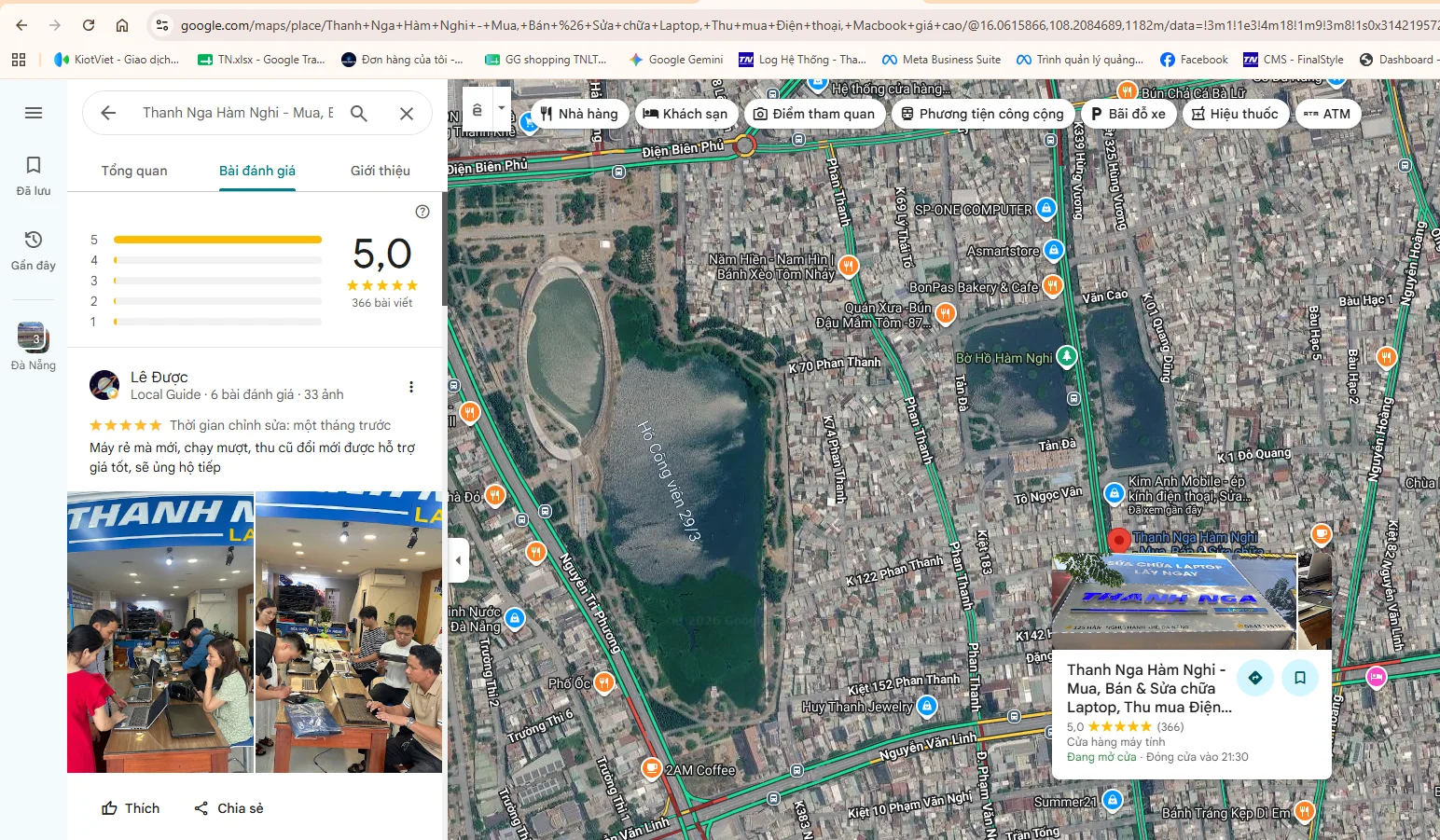
Task: Open the site information icon in address bar
Action: pos(162,25)
